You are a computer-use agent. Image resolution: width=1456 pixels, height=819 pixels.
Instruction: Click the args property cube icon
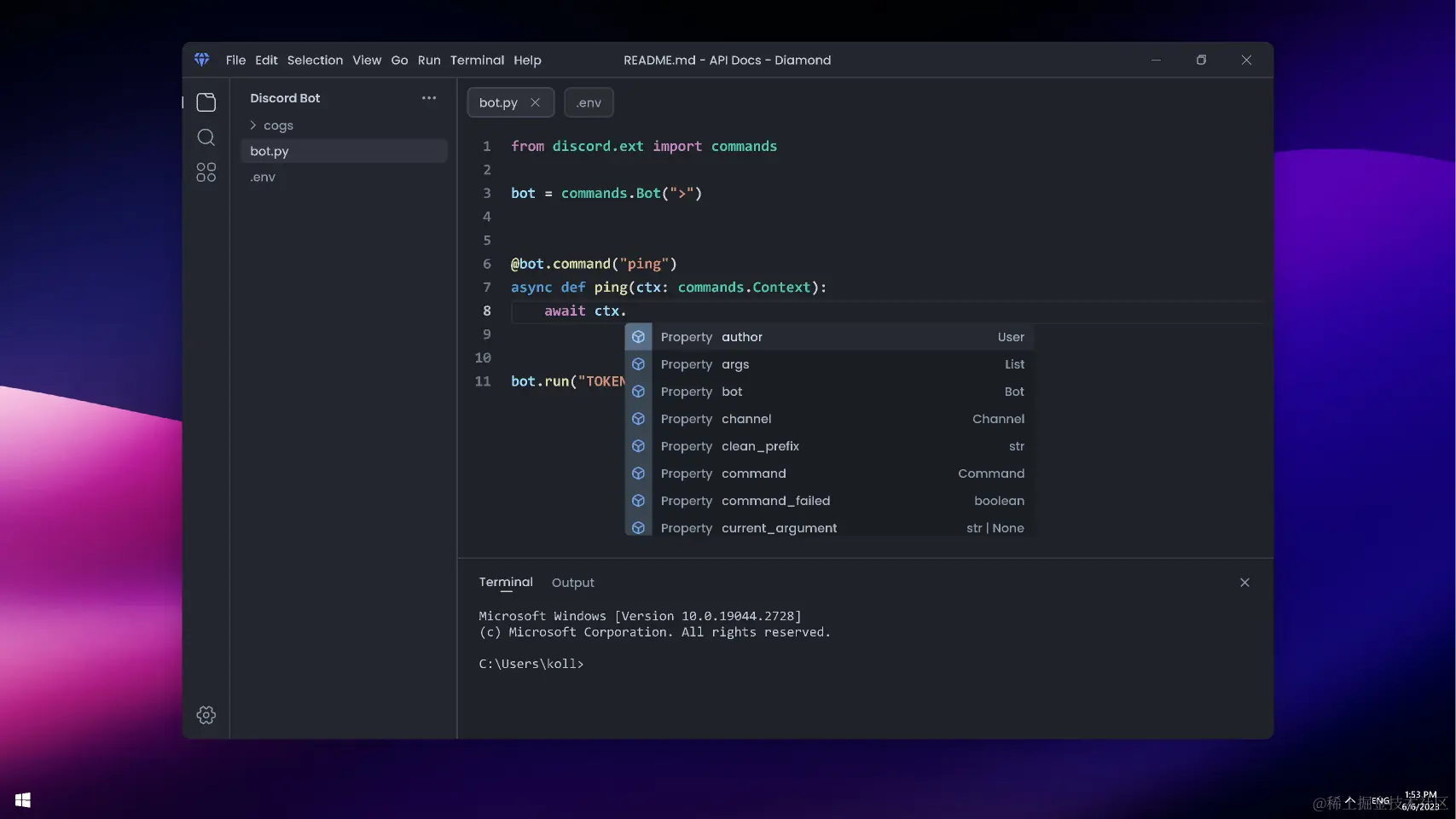coord(638,364)
